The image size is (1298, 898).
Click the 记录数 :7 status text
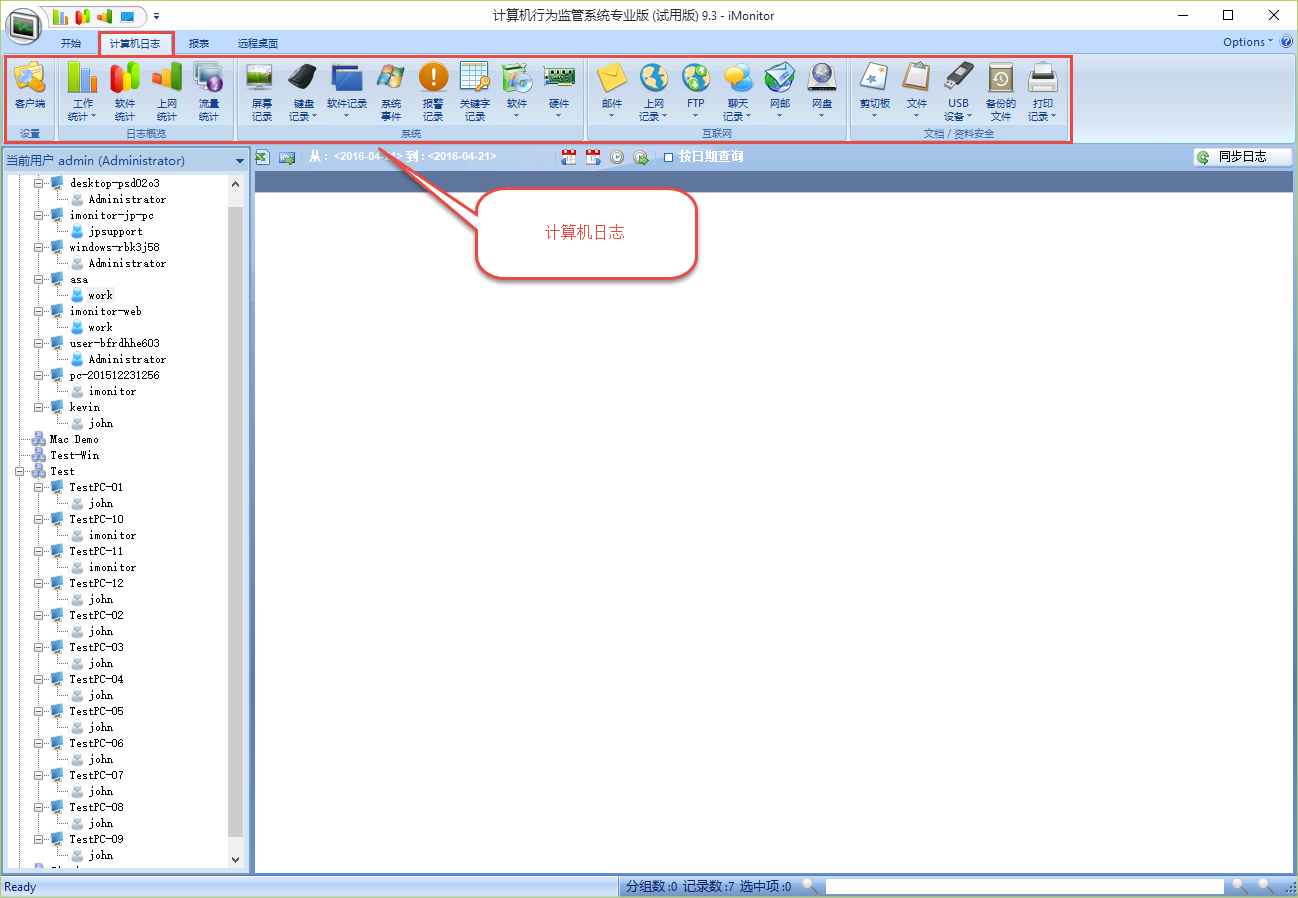tap(708, 887)
